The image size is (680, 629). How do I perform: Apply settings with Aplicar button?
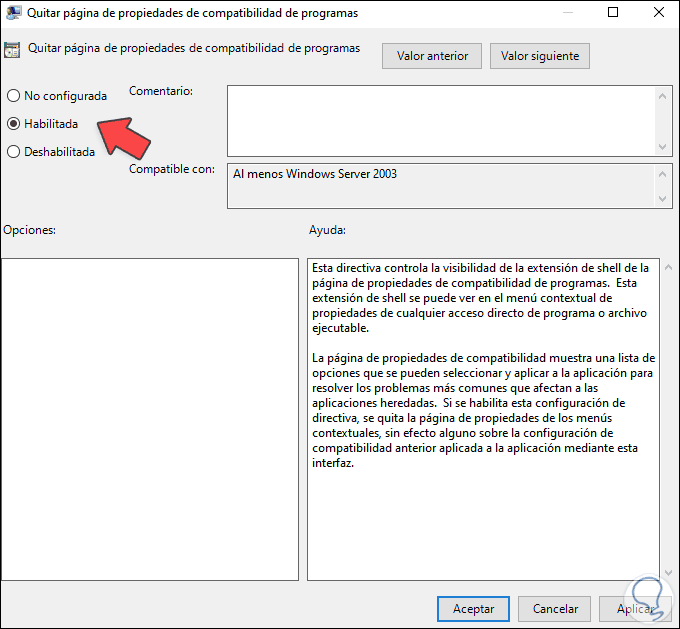coord(635,609)
